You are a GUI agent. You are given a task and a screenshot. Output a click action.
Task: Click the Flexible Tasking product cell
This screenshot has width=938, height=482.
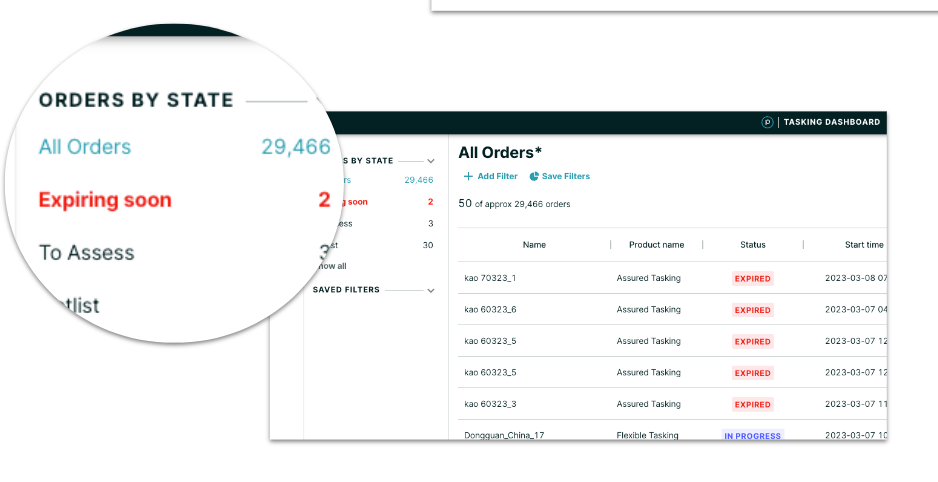tap(647, 435)
